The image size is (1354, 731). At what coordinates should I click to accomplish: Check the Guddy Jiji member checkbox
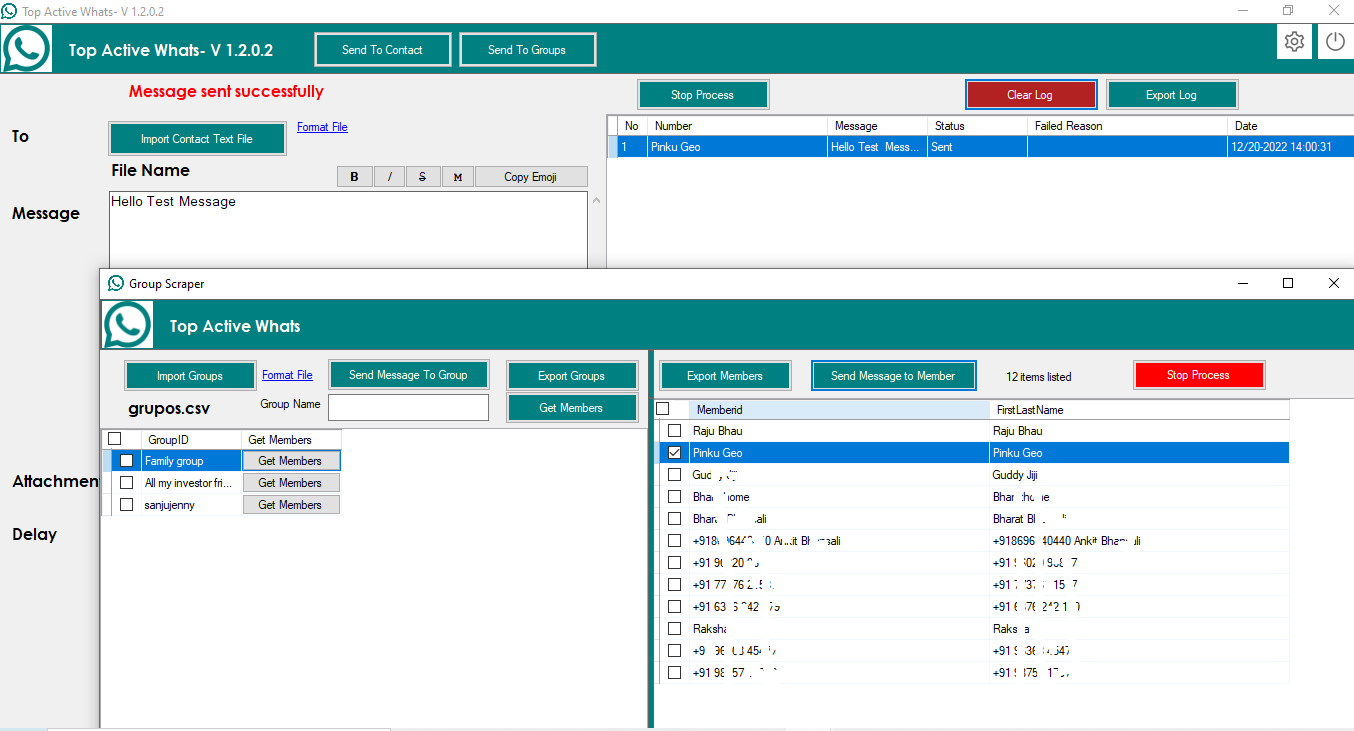coord(675,475)
